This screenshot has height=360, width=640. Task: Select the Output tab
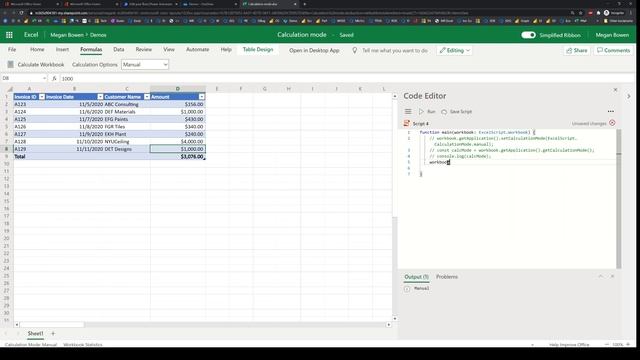[x=416, y=277]
